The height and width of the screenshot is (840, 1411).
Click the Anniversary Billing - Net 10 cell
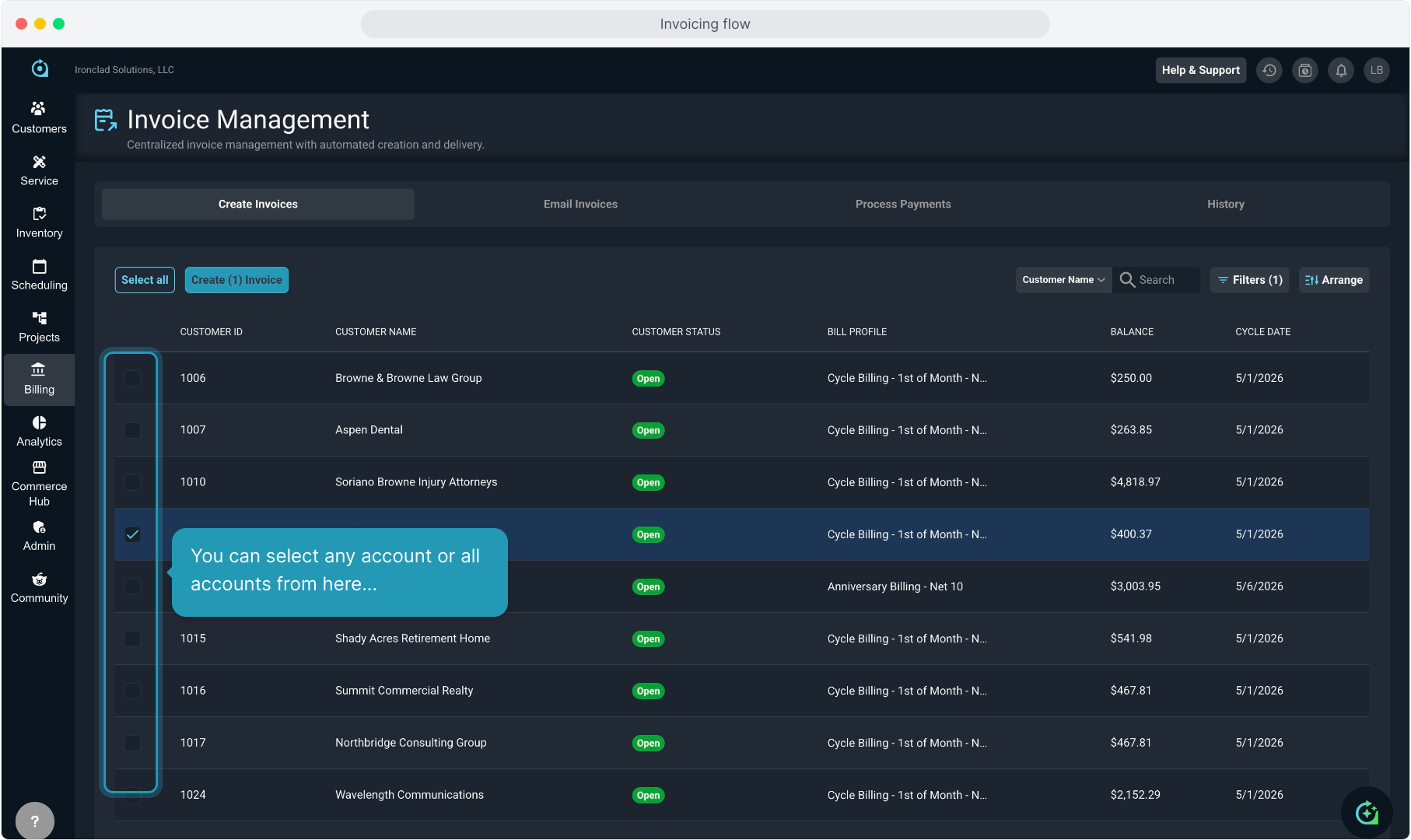click(895, 586)
